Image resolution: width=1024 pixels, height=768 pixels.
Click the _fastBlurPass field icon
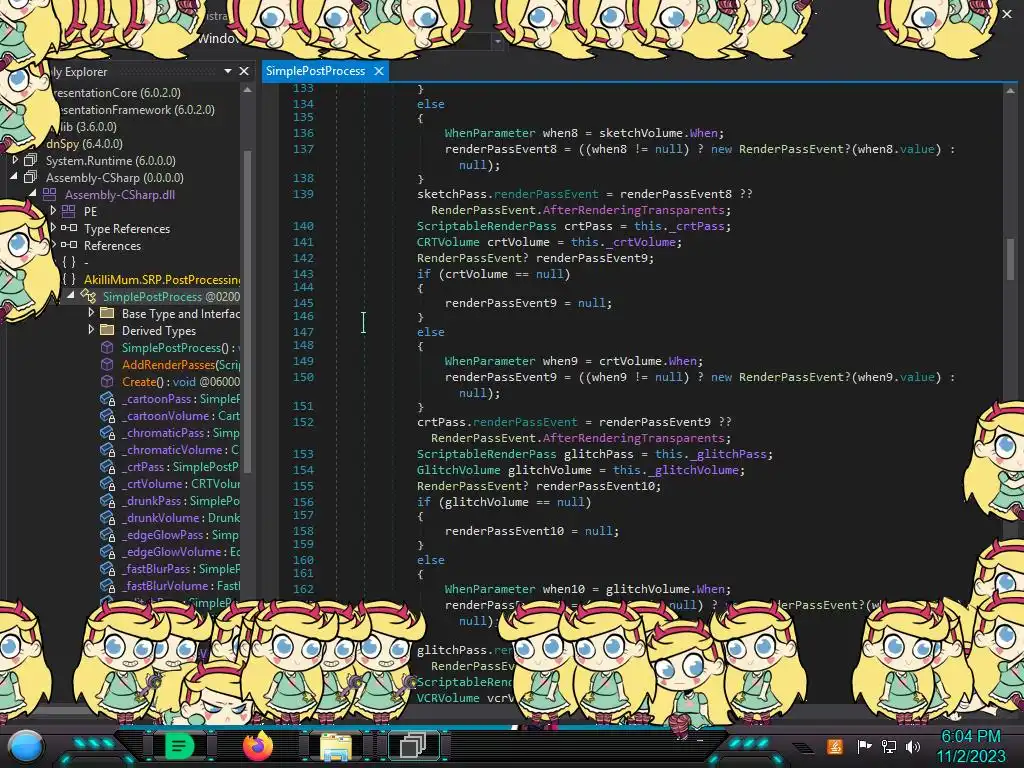point(107,569)
